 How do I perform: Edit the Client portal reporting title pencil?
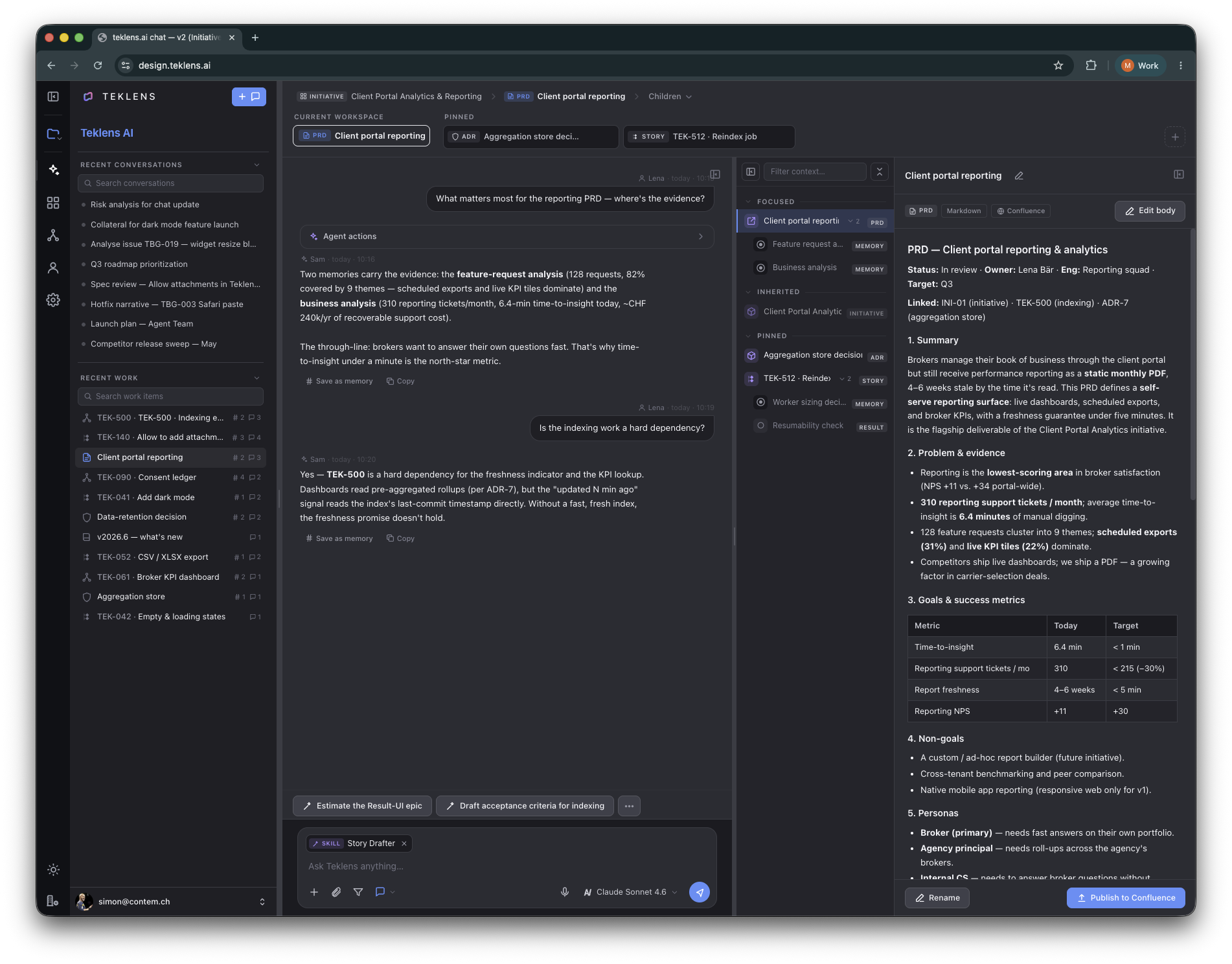(x=1019, y=176)
